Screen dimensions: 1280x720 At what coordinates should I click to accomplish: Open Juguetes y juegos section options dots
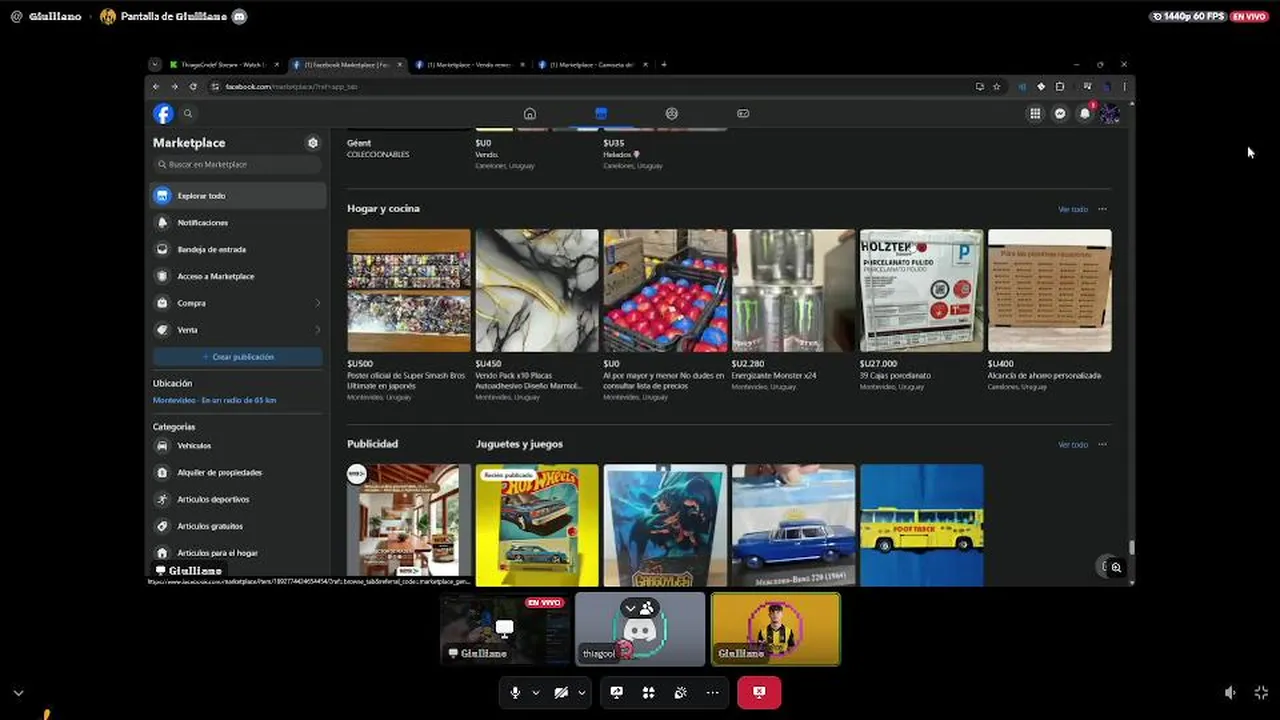coord(1102,444)
